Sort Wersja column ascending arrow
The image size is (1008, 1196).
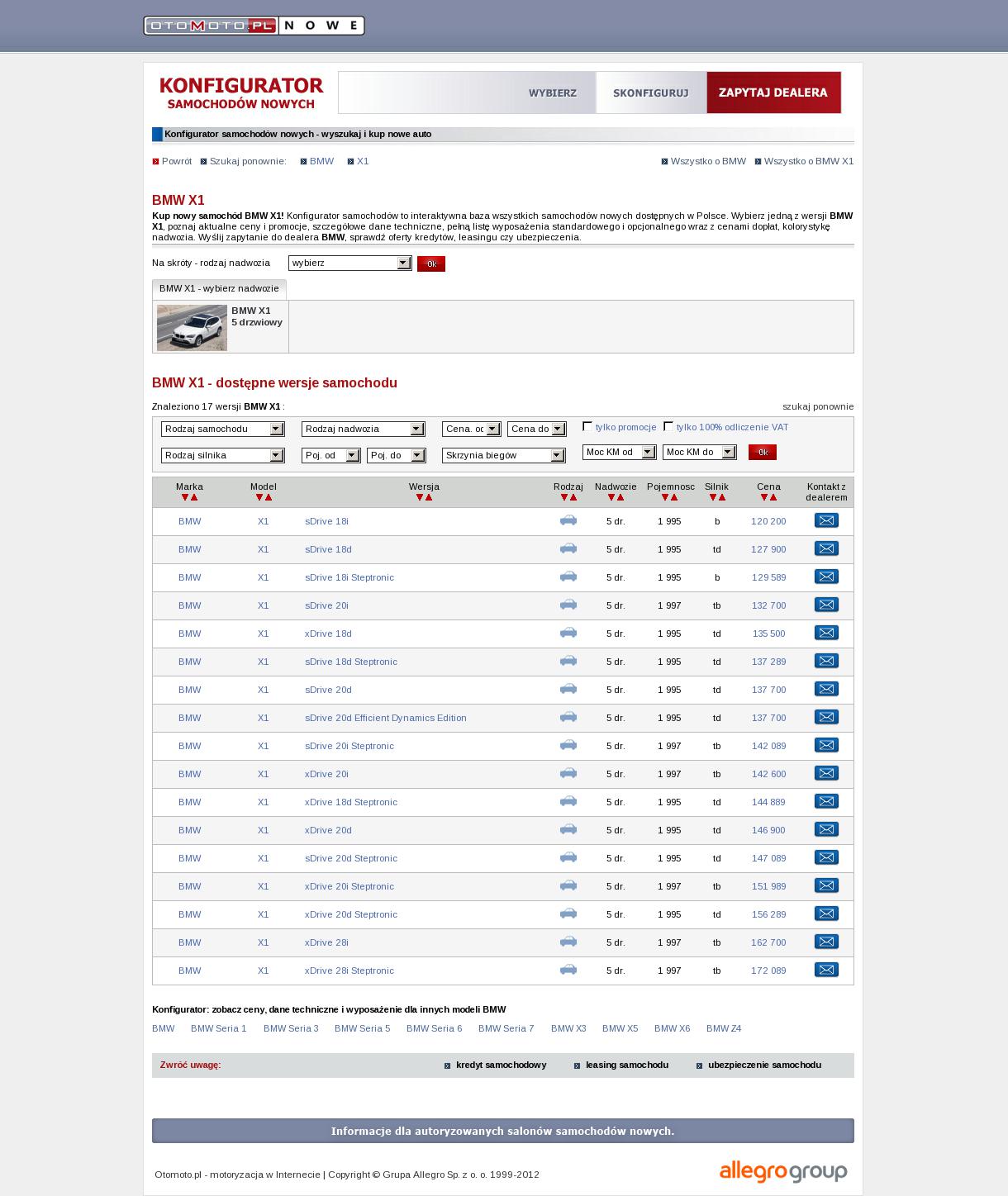tap(429, 497)
